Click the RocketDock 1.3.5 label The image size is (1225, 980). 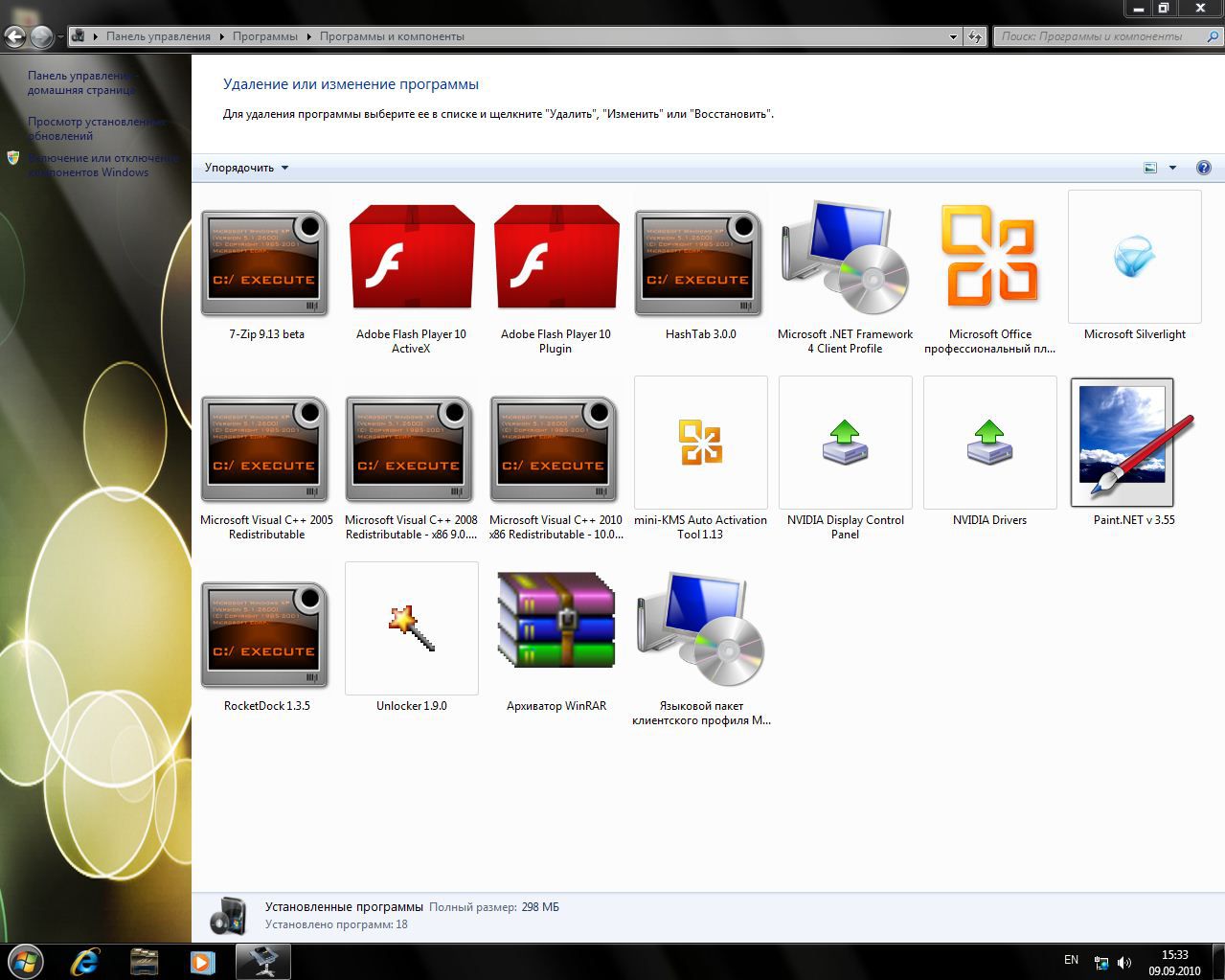click(266, 706)
